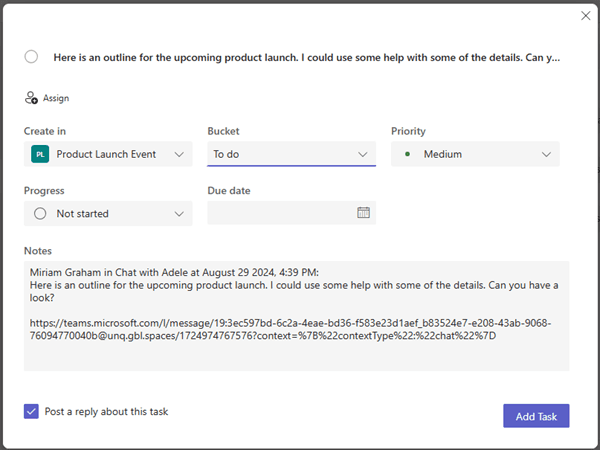Uncheck Post a reply about this task
The image size is (600, 450).
point(31,411)
